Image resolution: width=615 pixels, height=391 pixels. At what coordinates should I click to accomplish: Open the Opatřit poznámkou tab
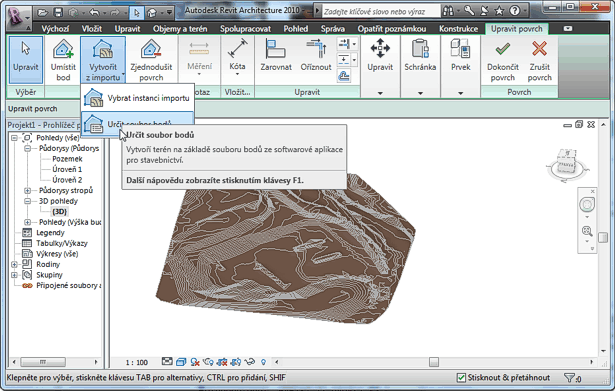click(392, 29)
